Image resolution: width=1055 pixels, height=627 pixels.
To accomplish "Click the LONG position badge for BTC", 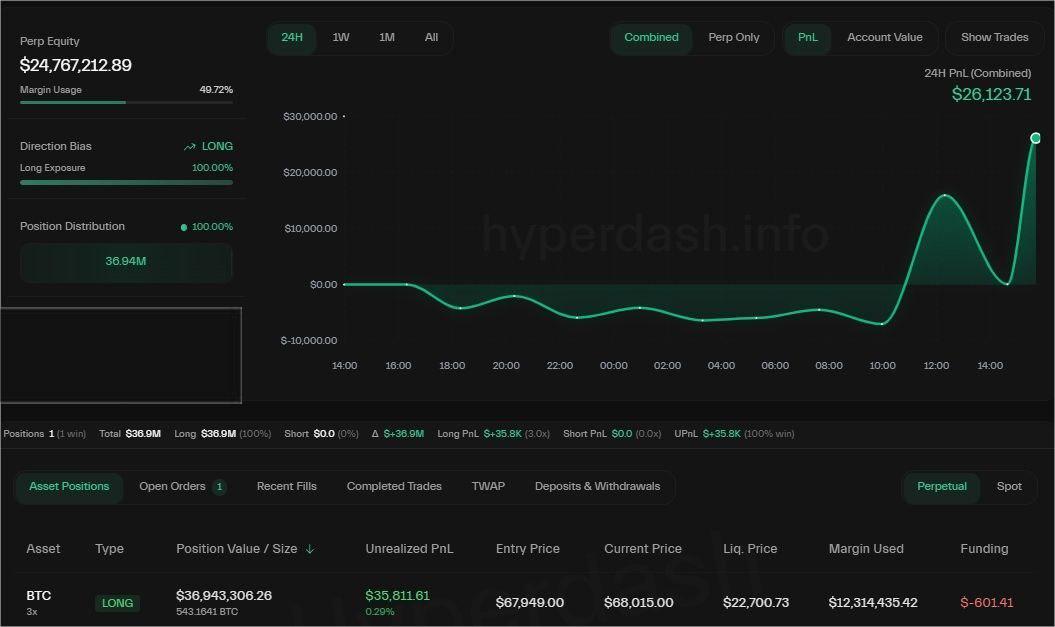I will click(x=117, y=603).
